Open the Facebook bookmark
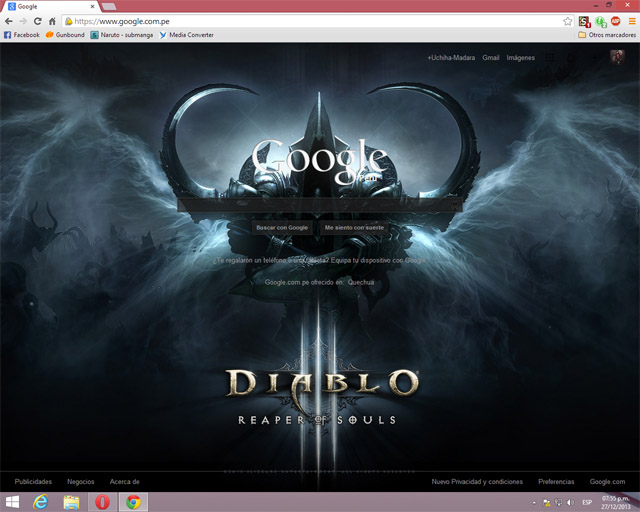The width and height of the screenshot is (640, 512). (22, 35)
